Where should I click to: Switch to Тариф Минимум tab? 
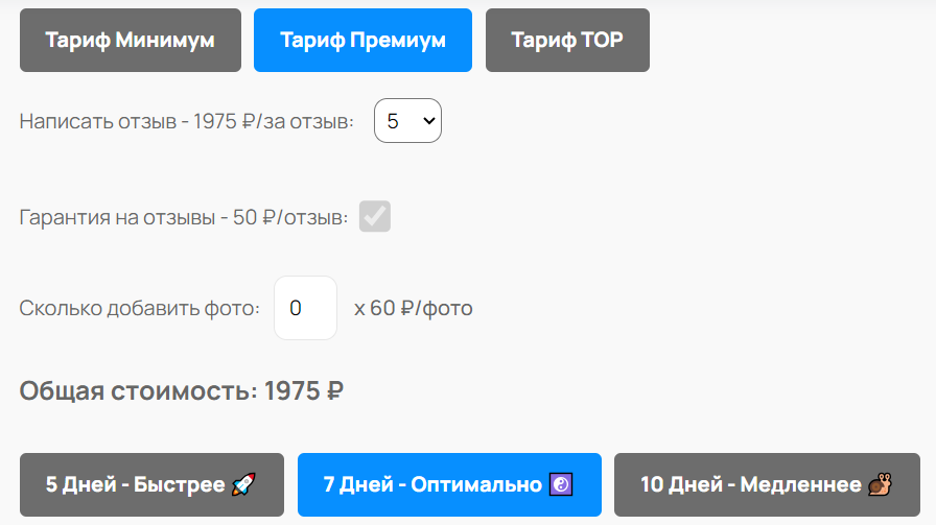[130, 40]
